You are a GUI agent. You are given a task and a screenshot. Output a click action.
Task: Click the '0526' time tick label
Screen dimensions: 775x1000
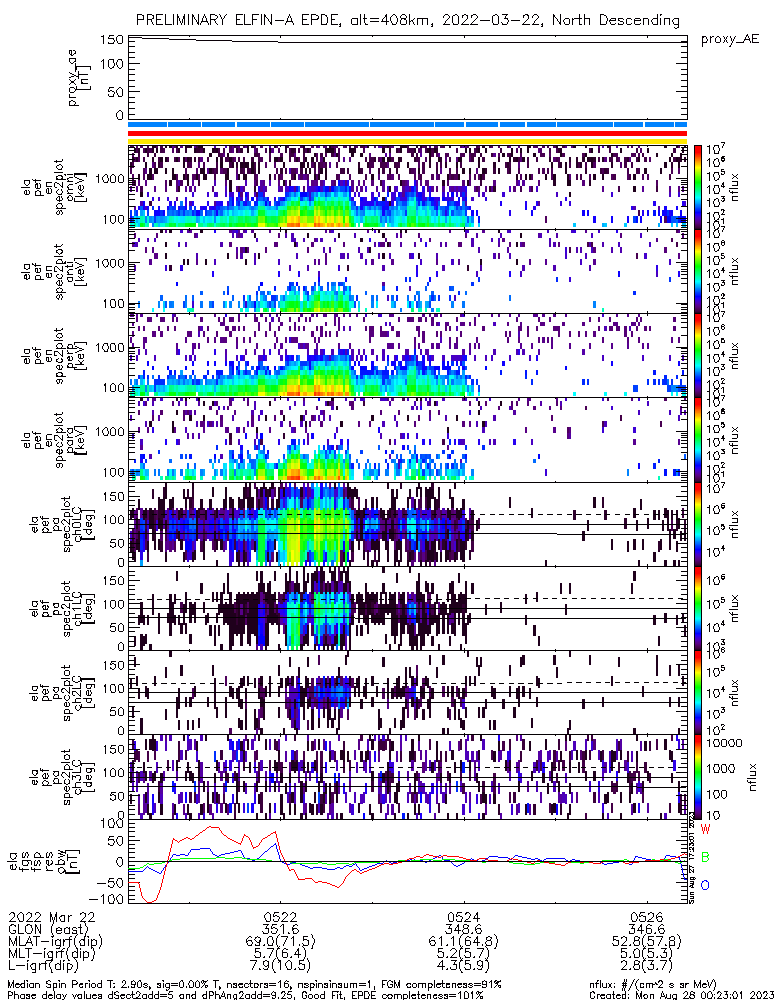tap(646, 917)
